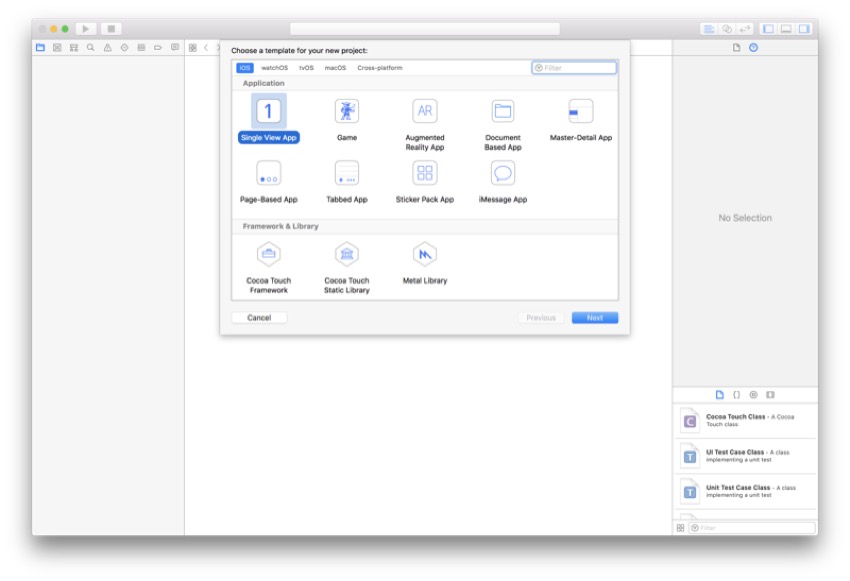This screenshot has height=581, width=850.
Task: Select the iOS platform tab
Action: (245, 68)
